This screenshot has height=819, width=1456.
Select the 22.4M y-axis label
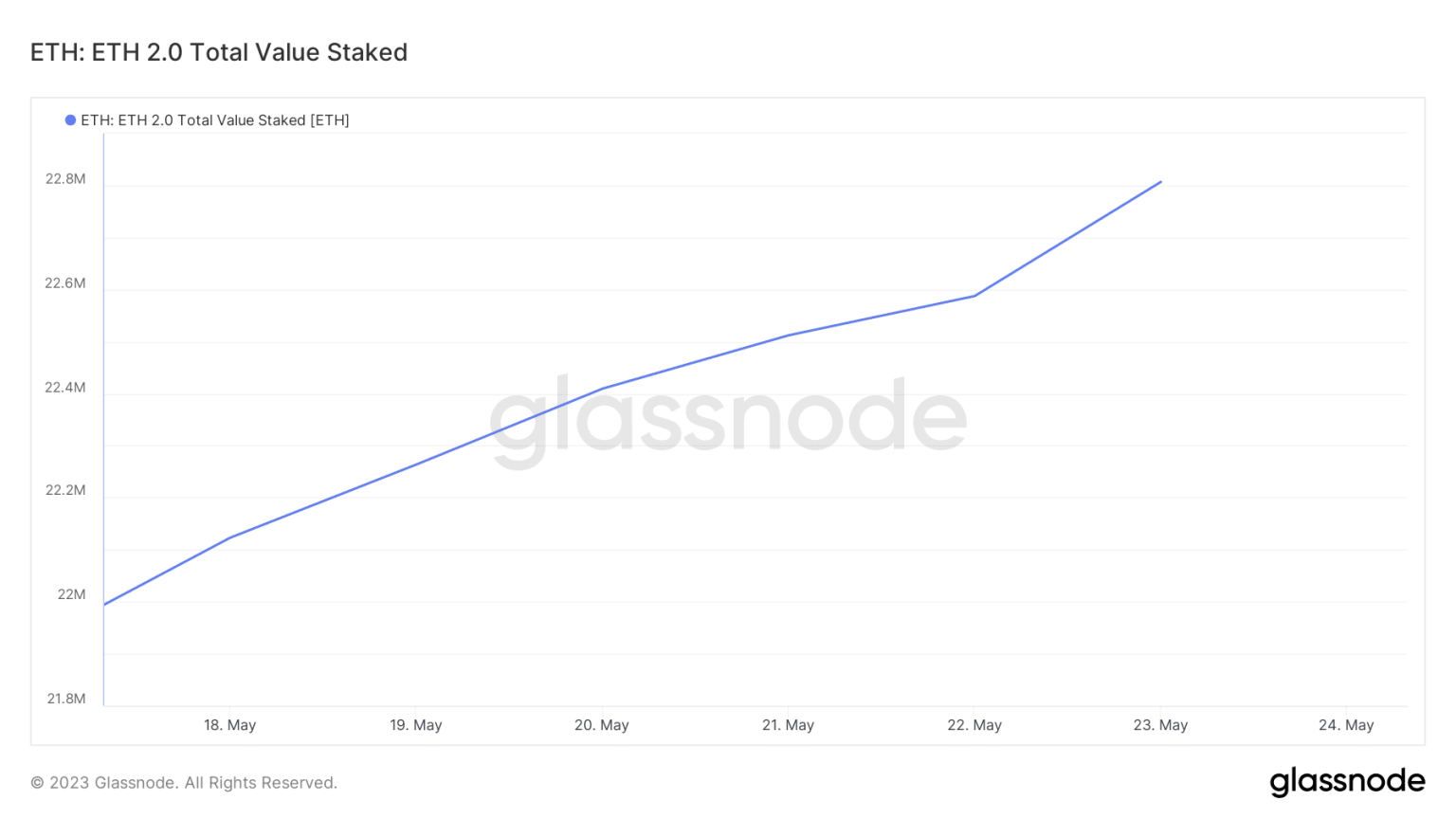[65, 388]
